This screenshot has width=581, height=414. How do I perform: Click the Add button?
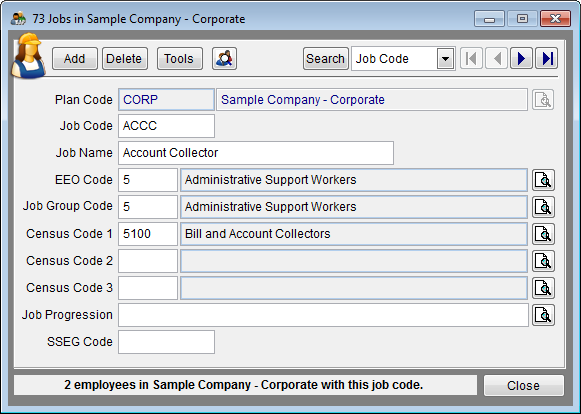click(75, 59)
